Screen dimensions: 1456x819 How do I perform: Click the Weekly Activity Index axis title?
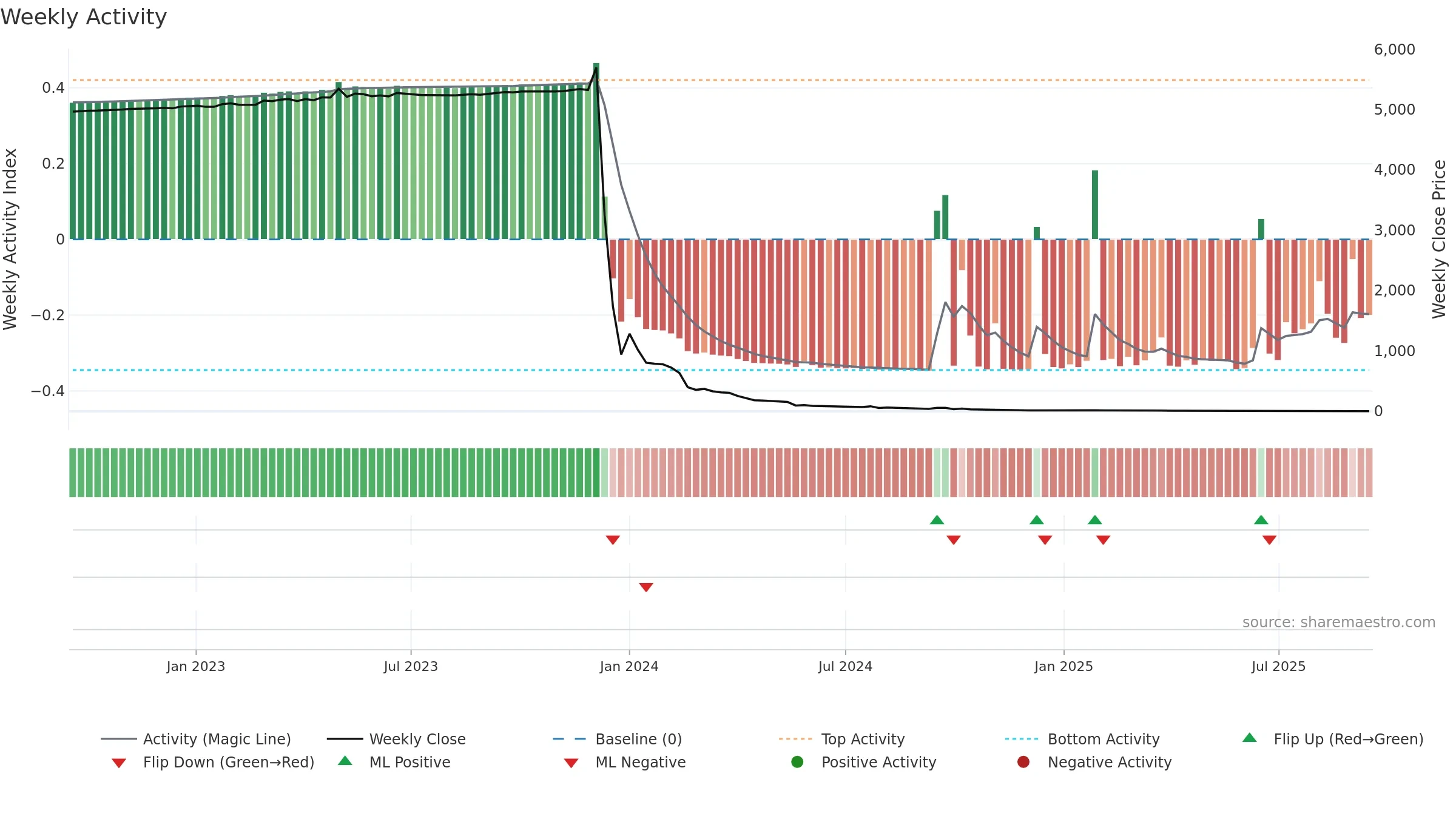[10, 239]
